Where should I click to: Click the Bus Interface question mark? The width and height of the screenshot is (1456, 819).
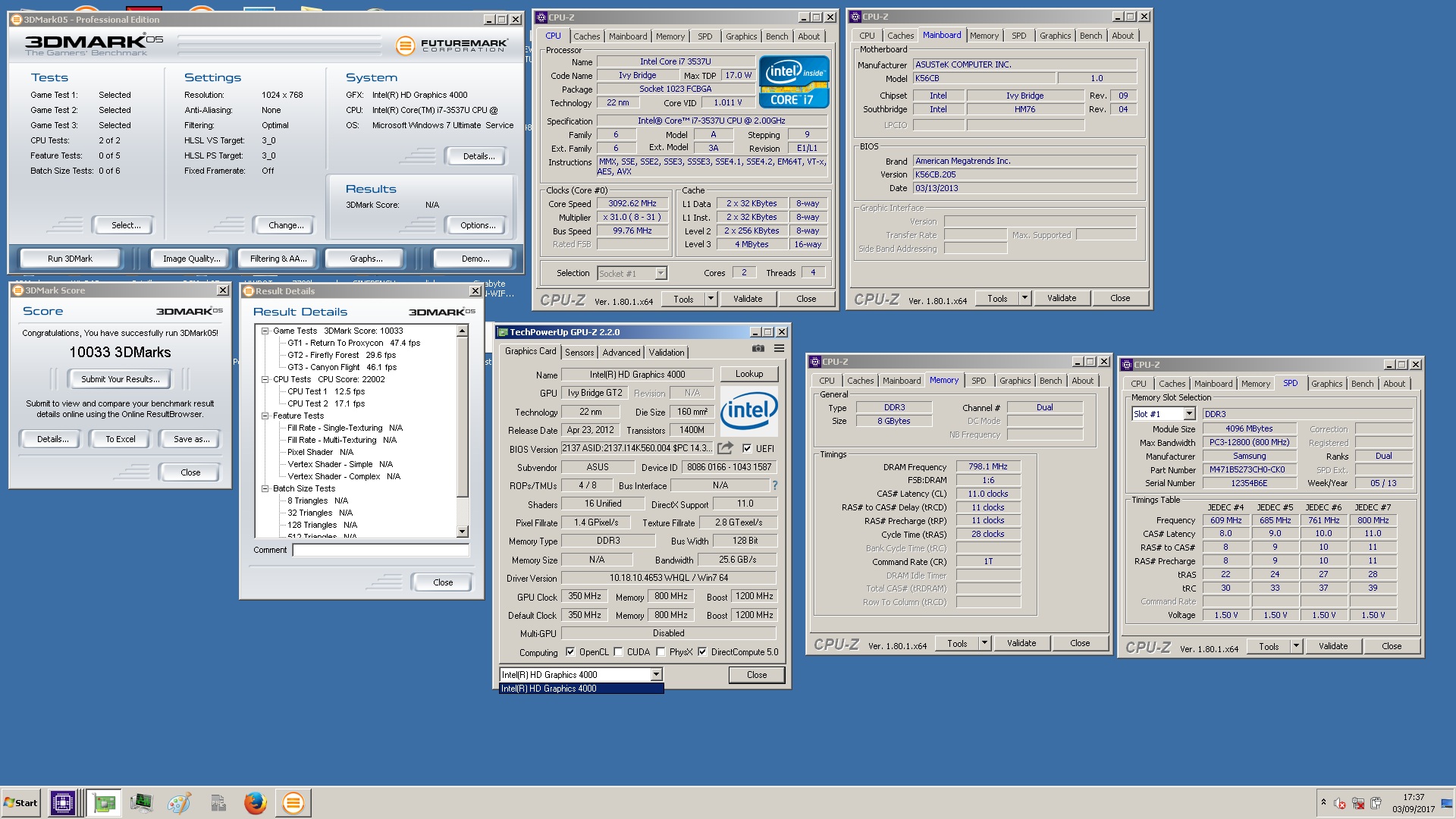point(774,485)
